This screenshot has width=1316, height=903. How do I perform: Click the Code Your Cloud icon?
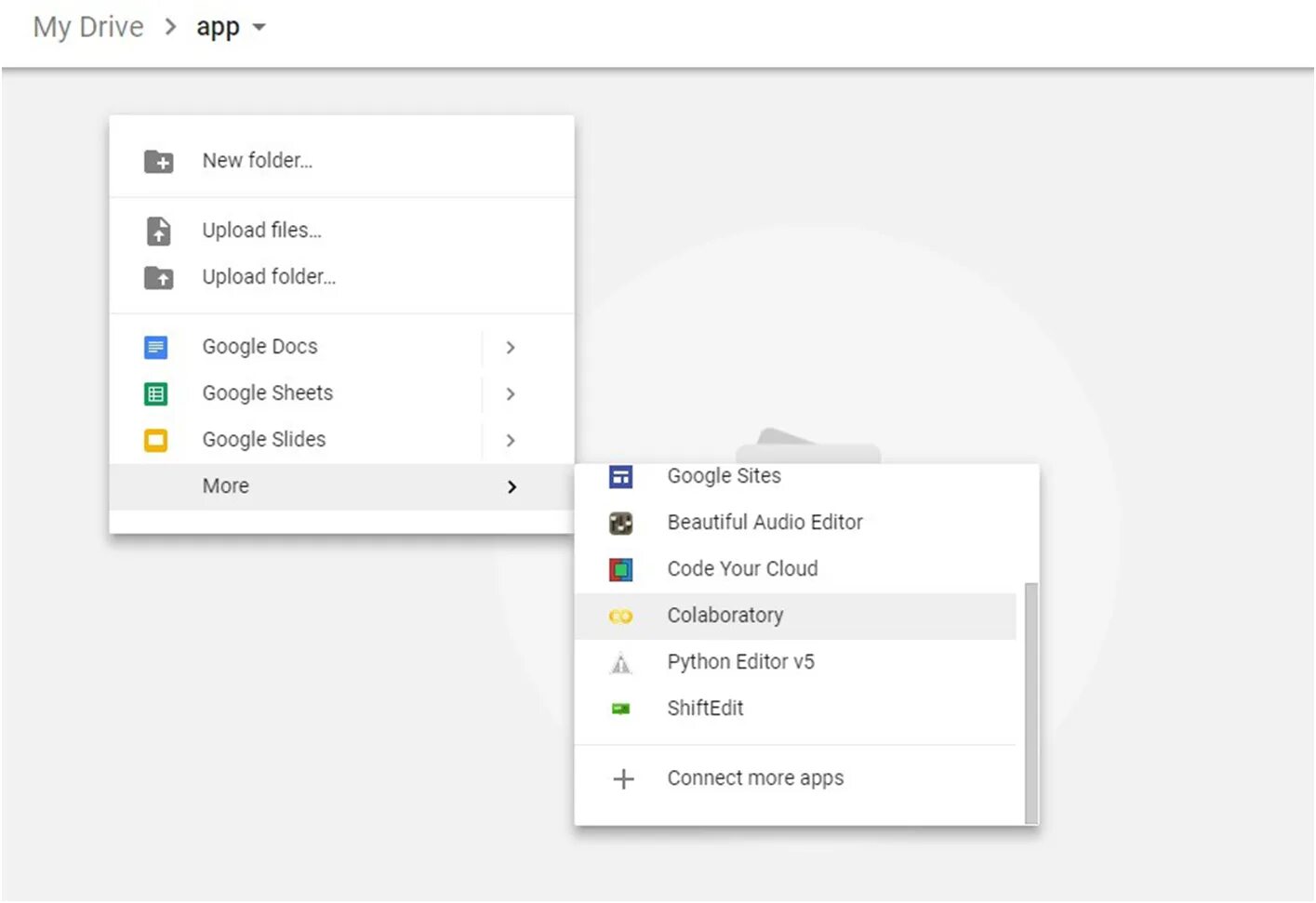(x=620, y=569)
